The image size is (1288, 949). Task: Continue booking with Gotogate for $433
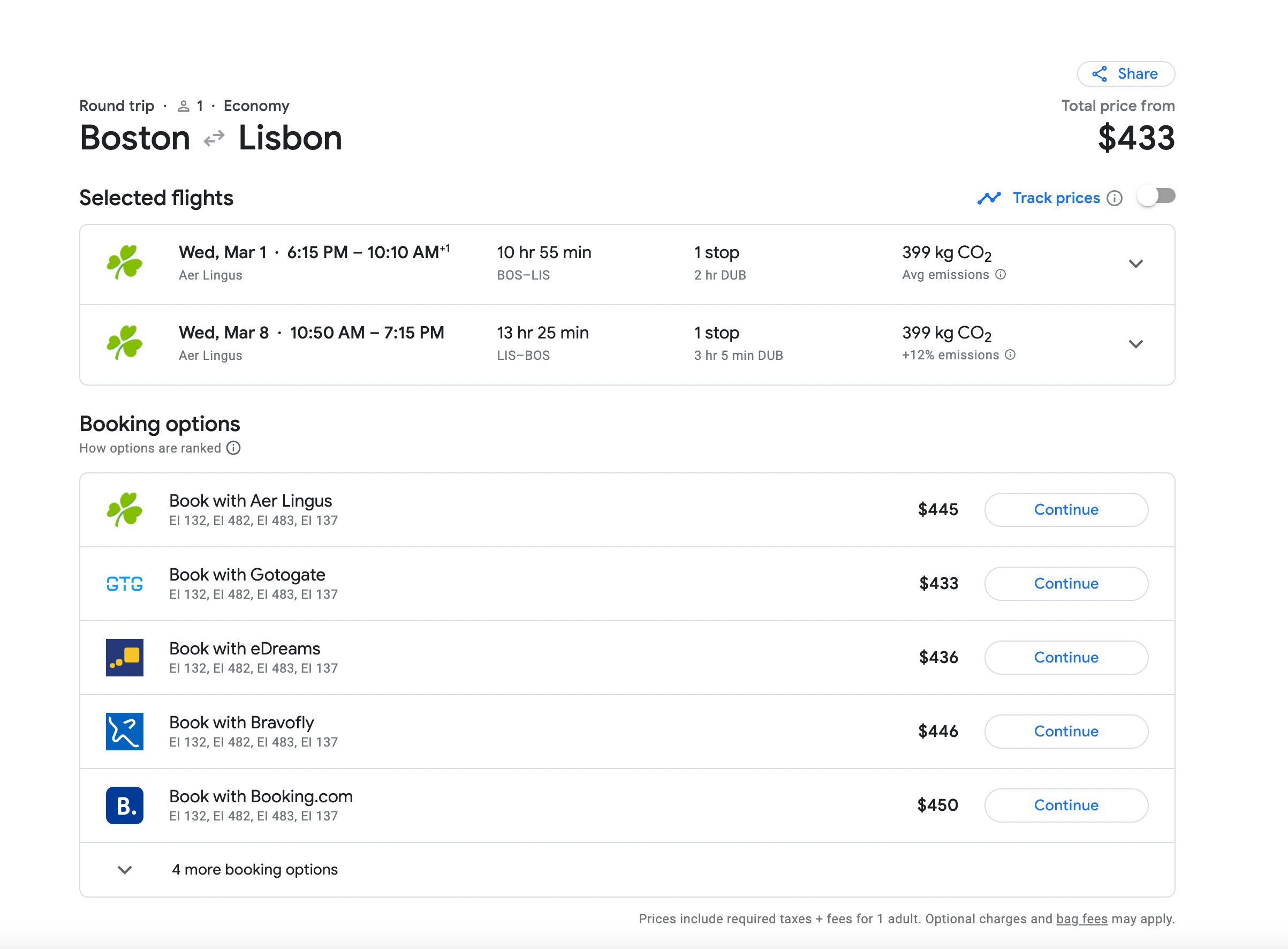1066,584
